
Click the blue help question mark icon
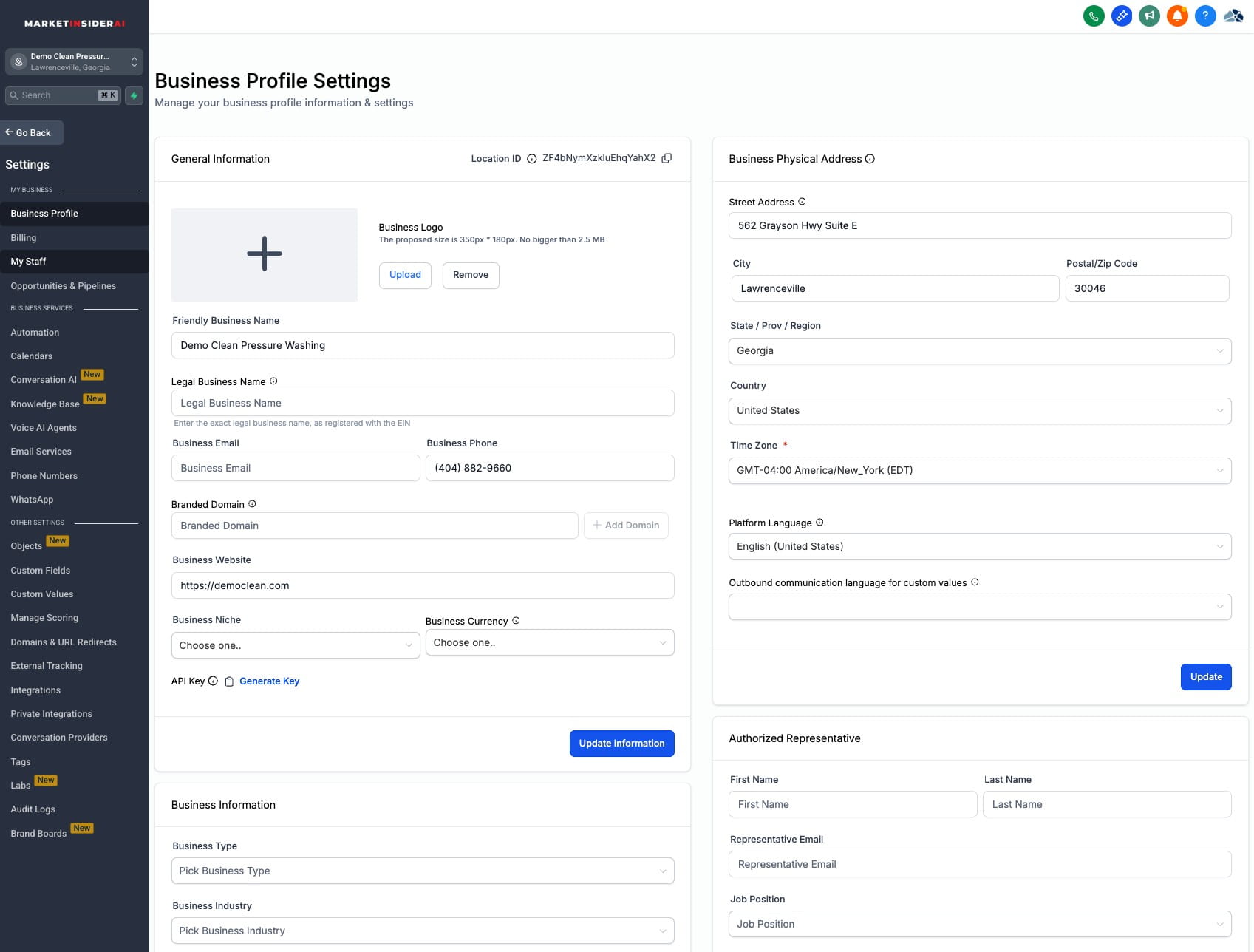[x=1205, y=16]
